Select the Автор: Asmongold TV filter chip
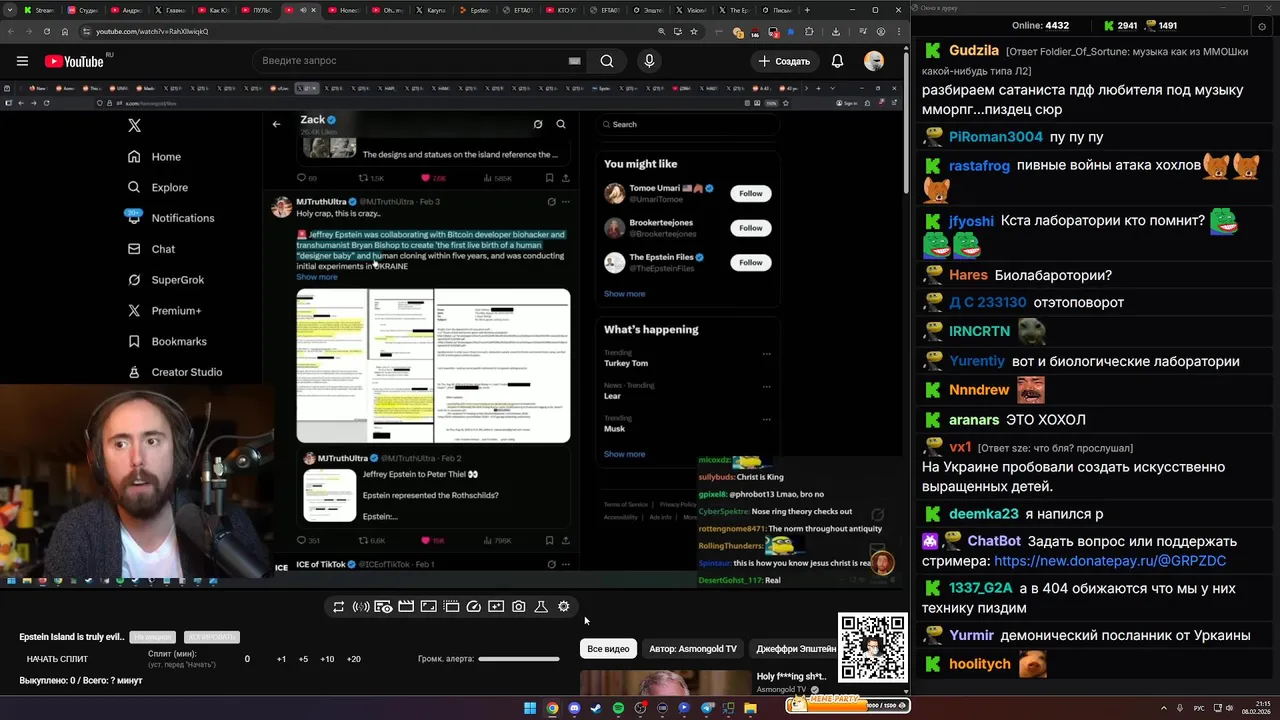Image resolution: width=1280 pixels, height=720 pixels. coord(693,649)
